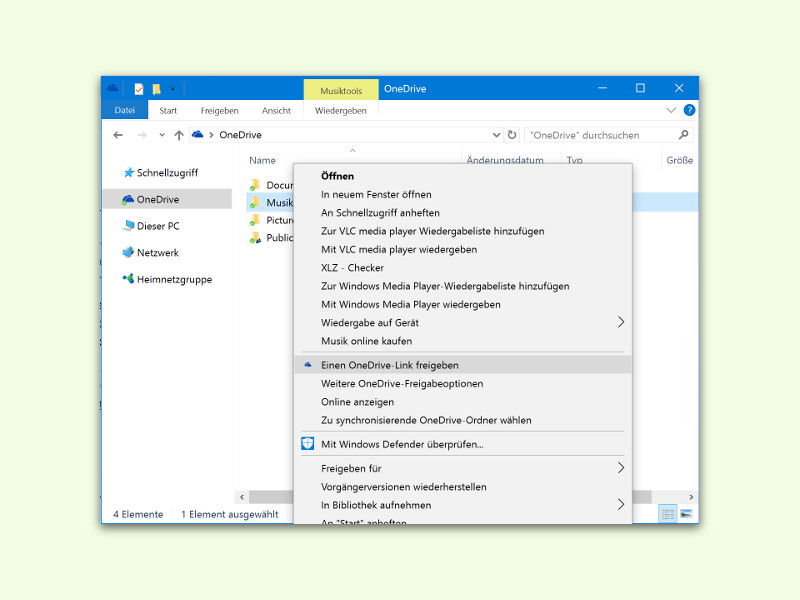
Task: Click the Schnellzugriff star icon
Action: (x=129, y=172)
